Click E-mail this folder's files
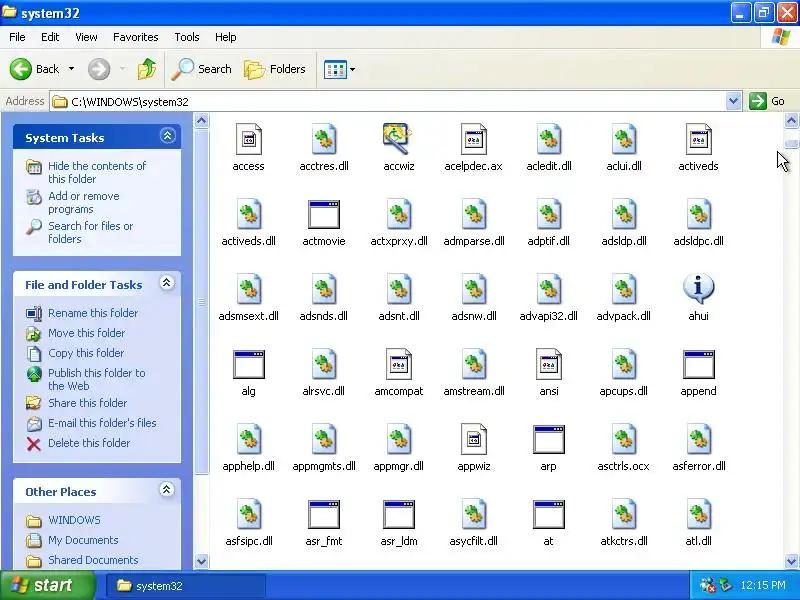This screenshot has height=600, width=800. pos(102,422)
